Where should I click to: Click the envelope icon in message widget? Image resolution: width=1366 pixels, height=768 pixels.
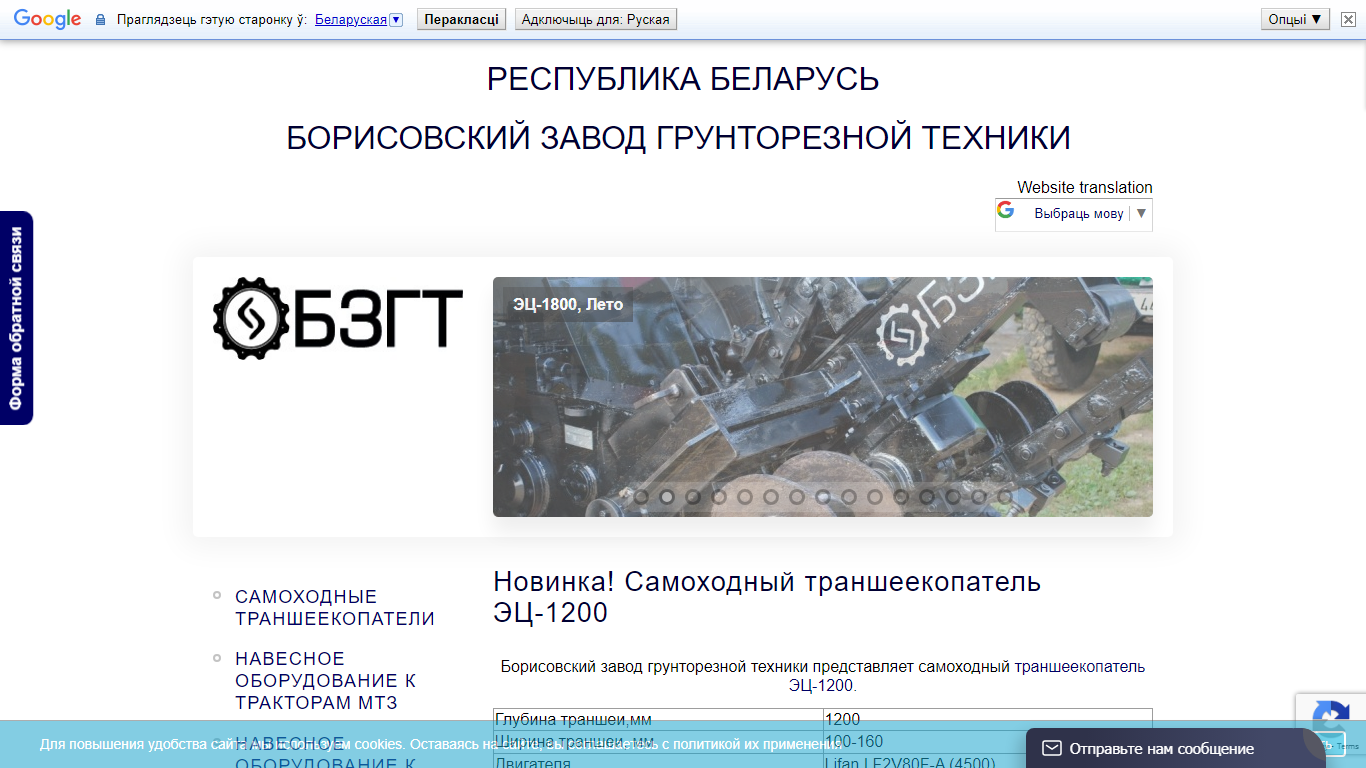(1052, 748)
